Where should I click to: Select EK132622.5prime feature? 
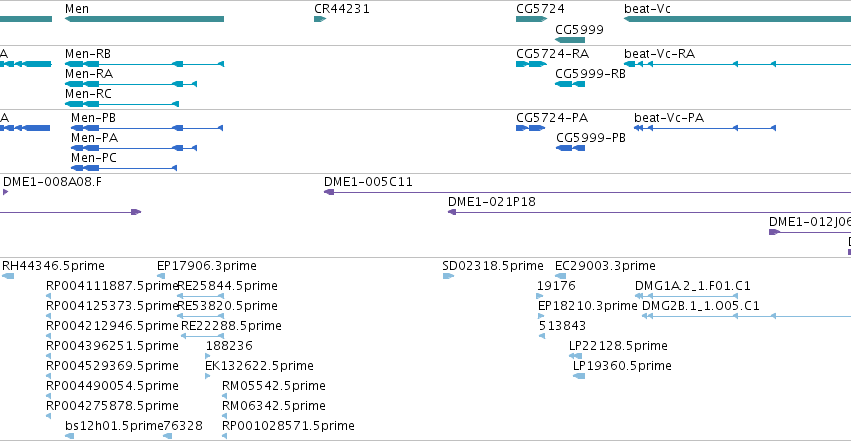208,376
